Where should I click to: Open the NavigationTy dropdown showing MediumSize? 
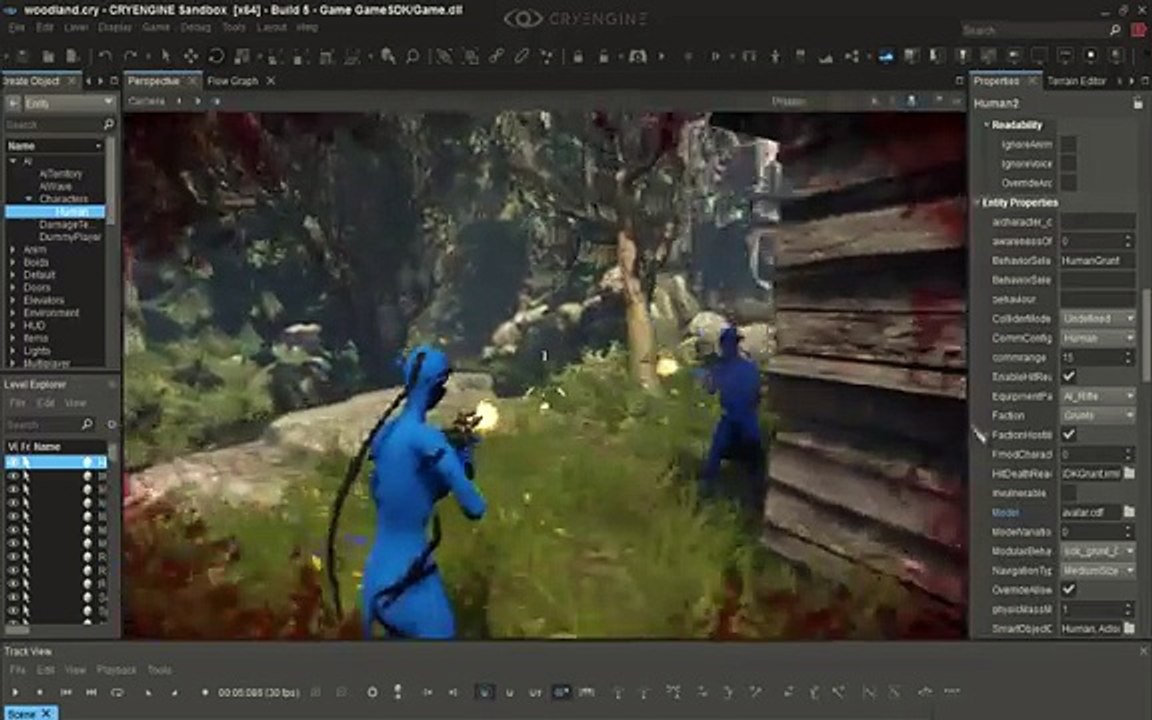pos(1098,570)
